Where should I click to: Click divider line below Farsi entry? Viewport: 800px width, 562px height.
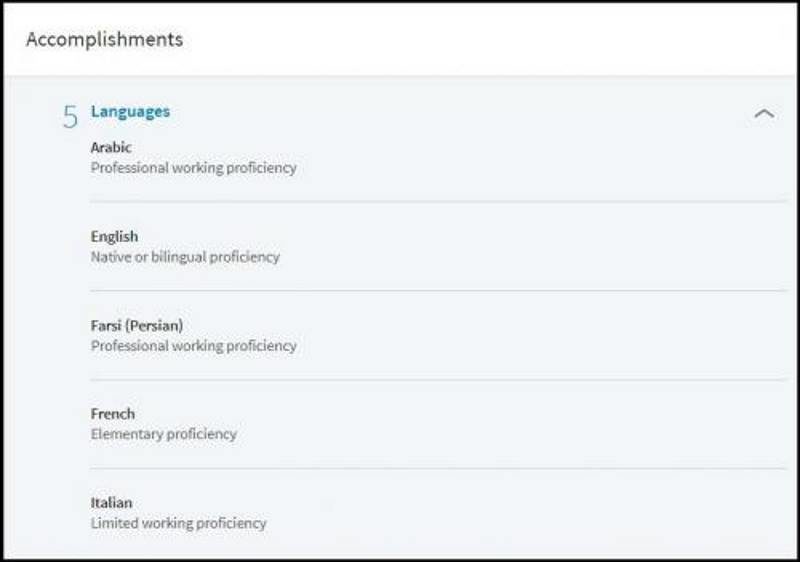coord(438,380)
